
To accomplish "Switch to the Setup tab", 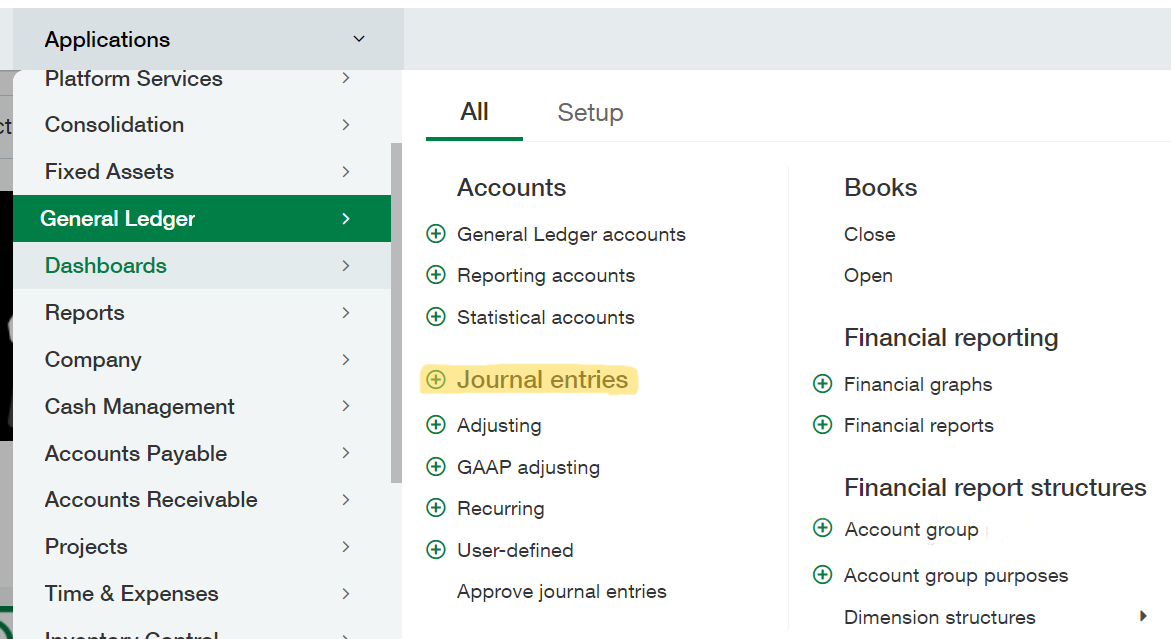I will [x=590, y=113].
